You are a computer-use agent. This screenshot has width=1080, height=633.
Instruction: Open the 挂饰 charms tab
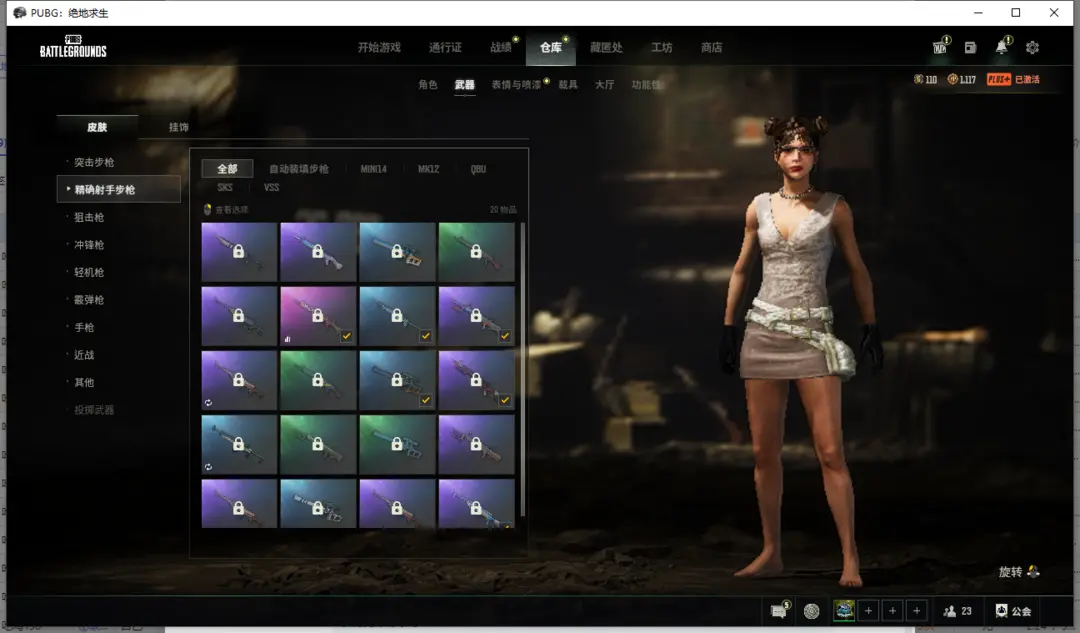pyautogui.click(x=179, y=127)
